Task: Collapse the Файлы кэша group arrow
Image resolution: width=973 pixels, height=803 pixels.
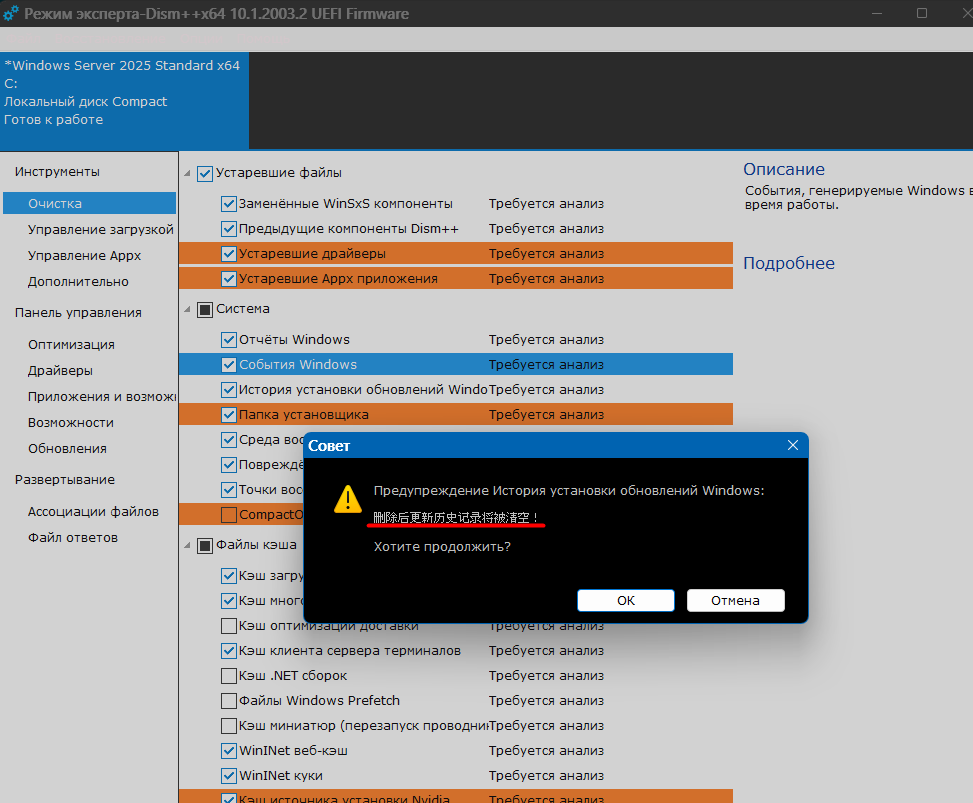Action: [188, 546]
